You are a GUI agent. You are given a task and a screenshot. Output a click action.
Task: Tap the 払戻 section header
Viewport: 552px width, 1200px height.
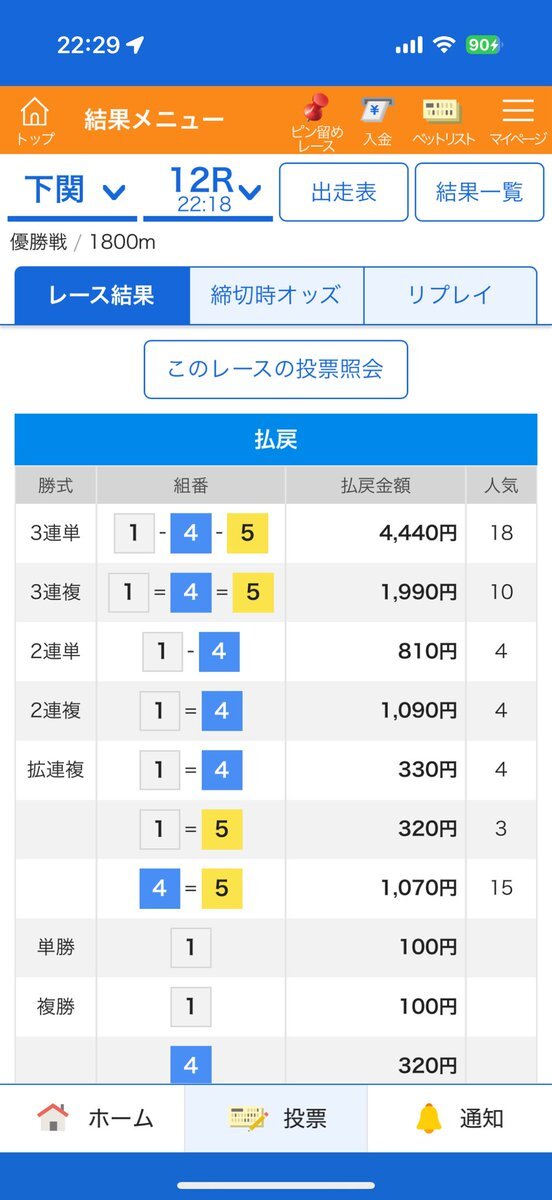[276, 440]
